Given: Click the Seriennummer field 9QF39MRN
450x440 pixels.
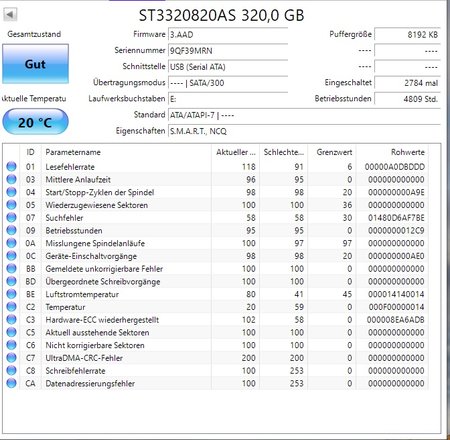Looking at the screenshot, I should coord(228,51).
